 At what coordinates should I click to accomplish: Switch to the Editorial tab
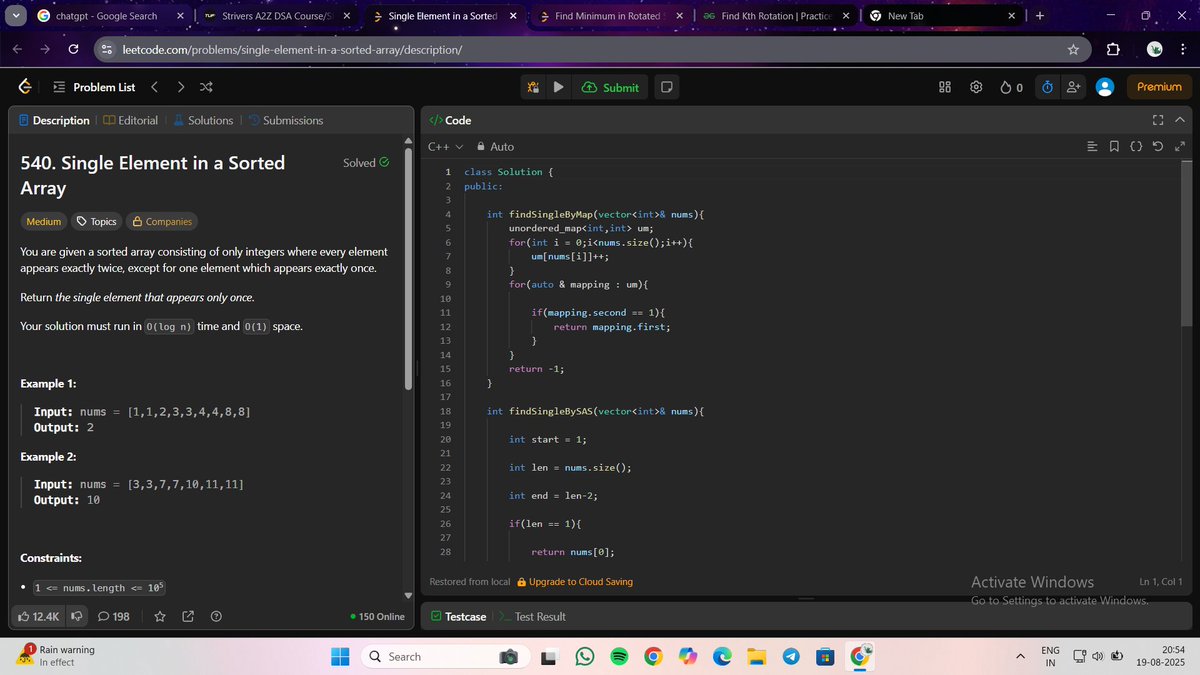point(130,120)
